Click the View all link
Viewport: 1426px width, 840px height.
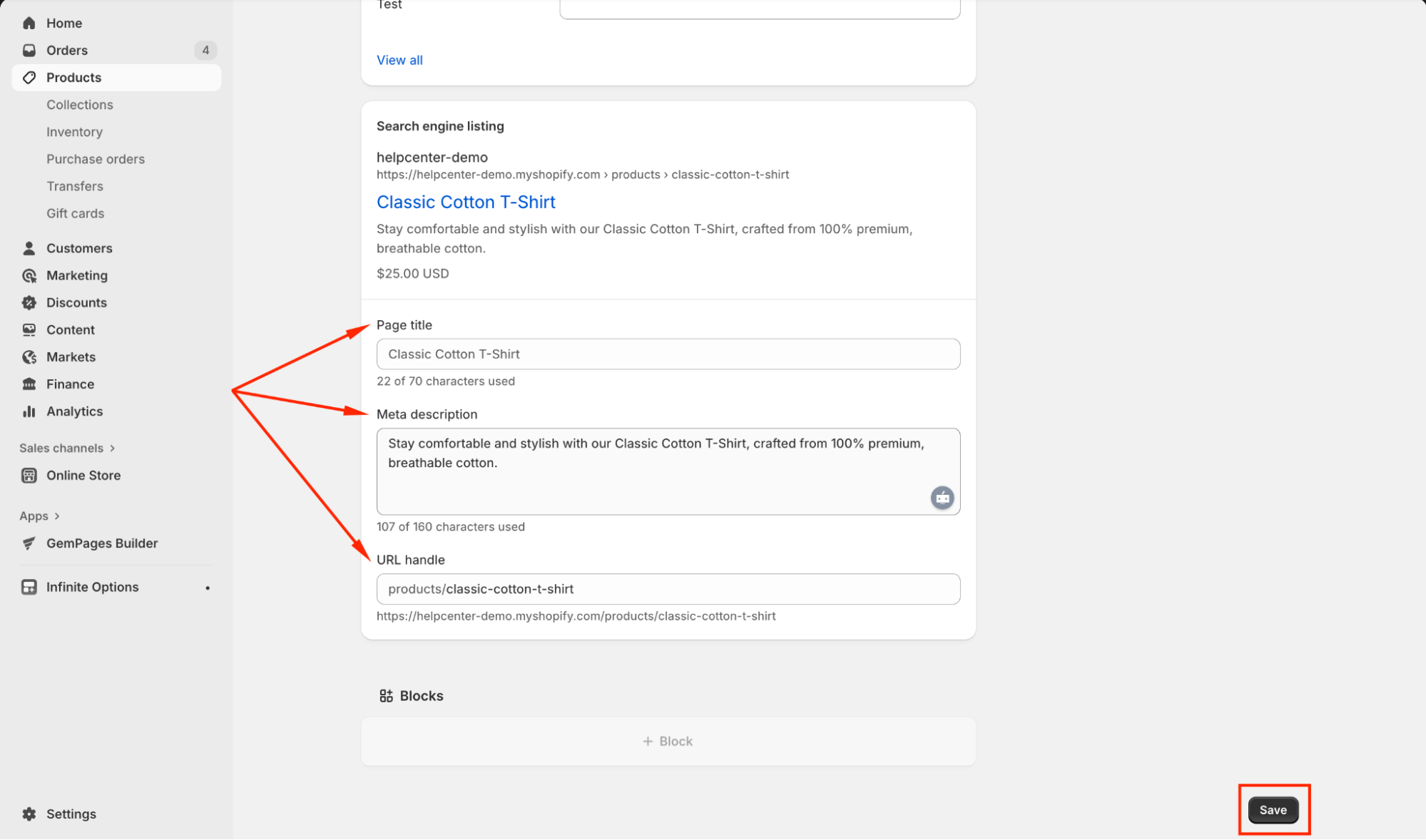[399, 60]
